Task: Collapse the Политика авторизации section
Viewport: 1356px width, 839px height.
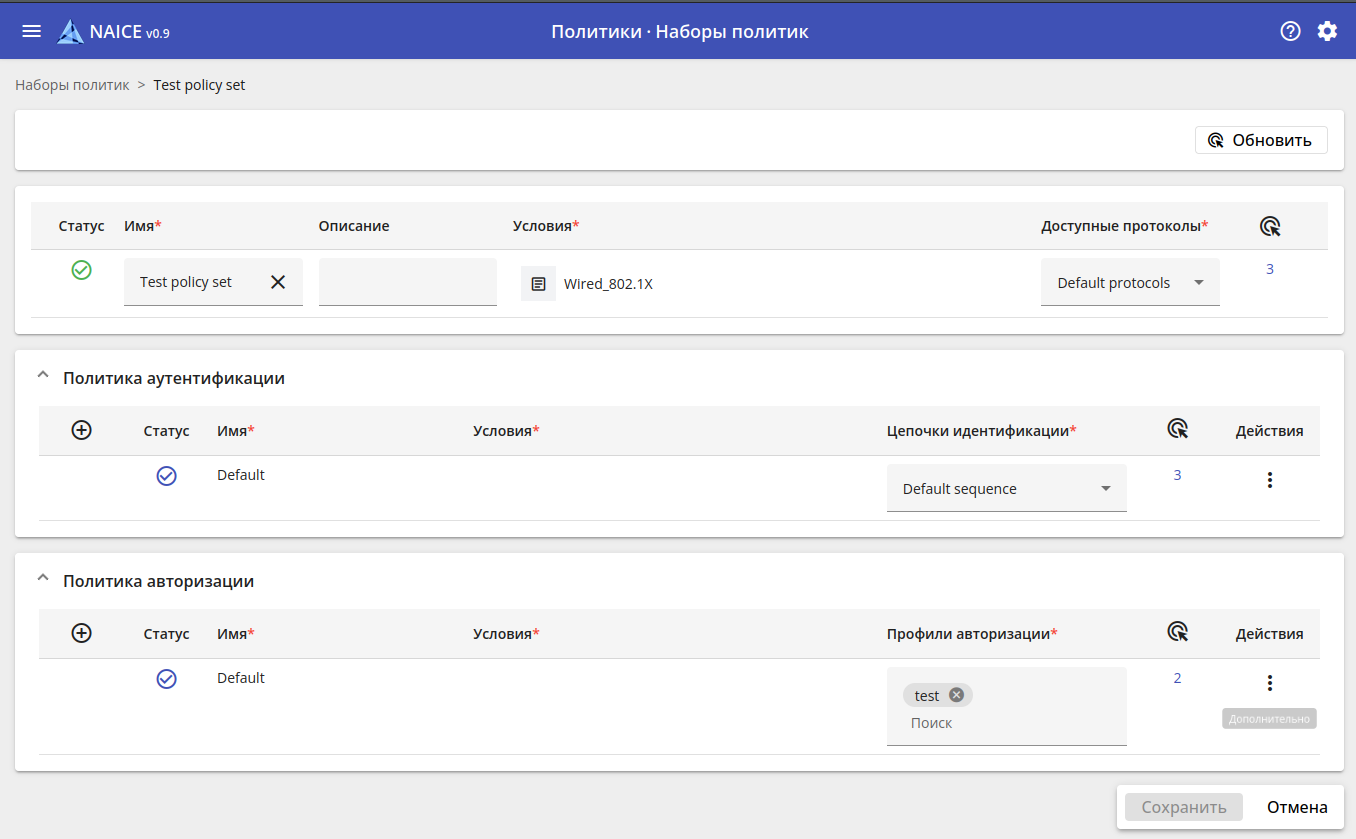Action: [42, 580]
